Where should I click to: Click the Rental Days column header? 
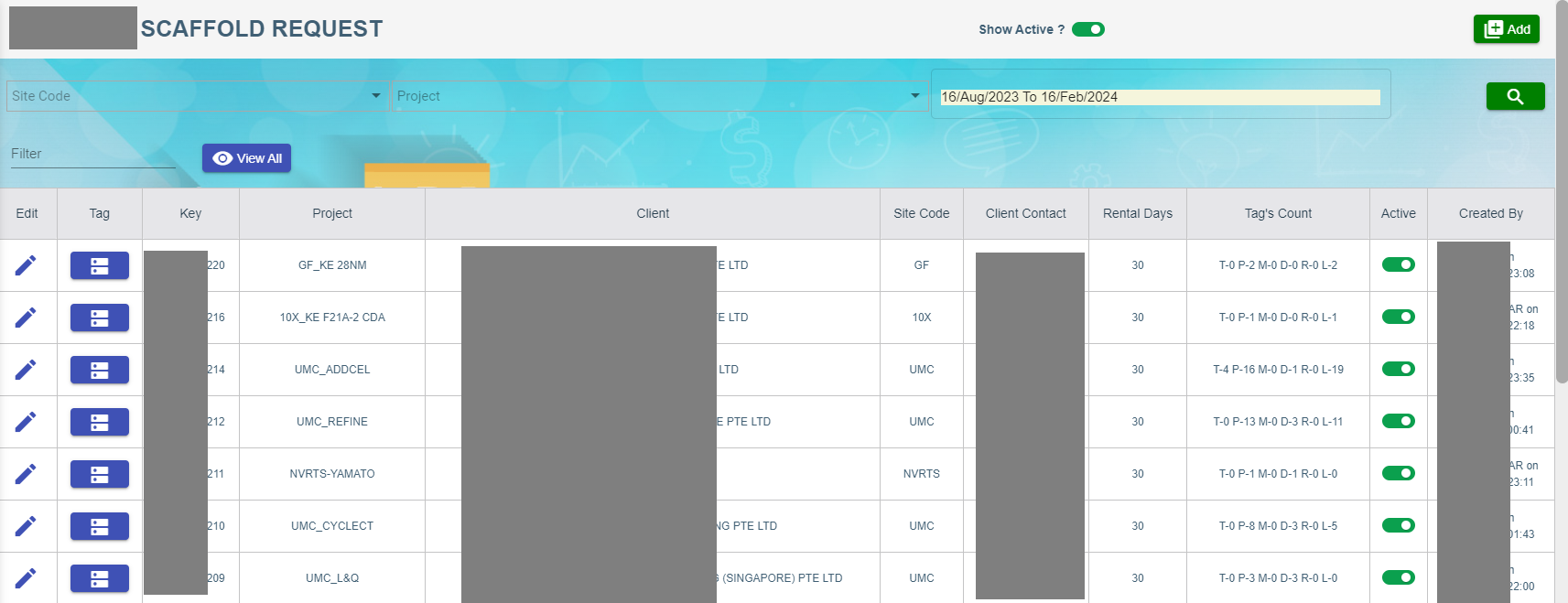tap(1137, 213)
